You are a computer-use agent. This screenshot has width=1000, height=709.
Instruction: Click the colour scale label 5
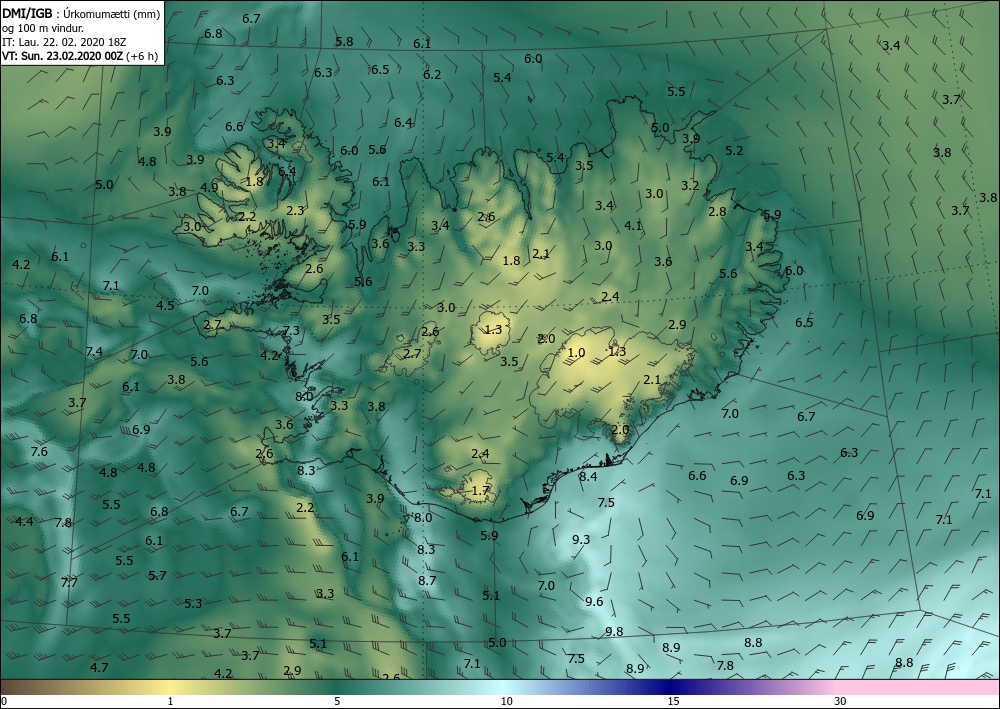pos(337,702)
